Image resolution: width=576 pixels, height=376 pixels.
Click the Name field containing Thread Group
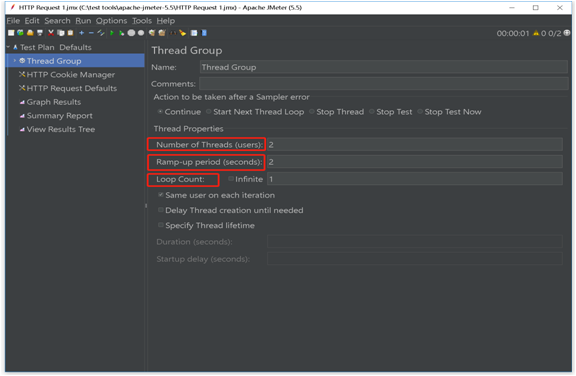[x=384, y=67]
